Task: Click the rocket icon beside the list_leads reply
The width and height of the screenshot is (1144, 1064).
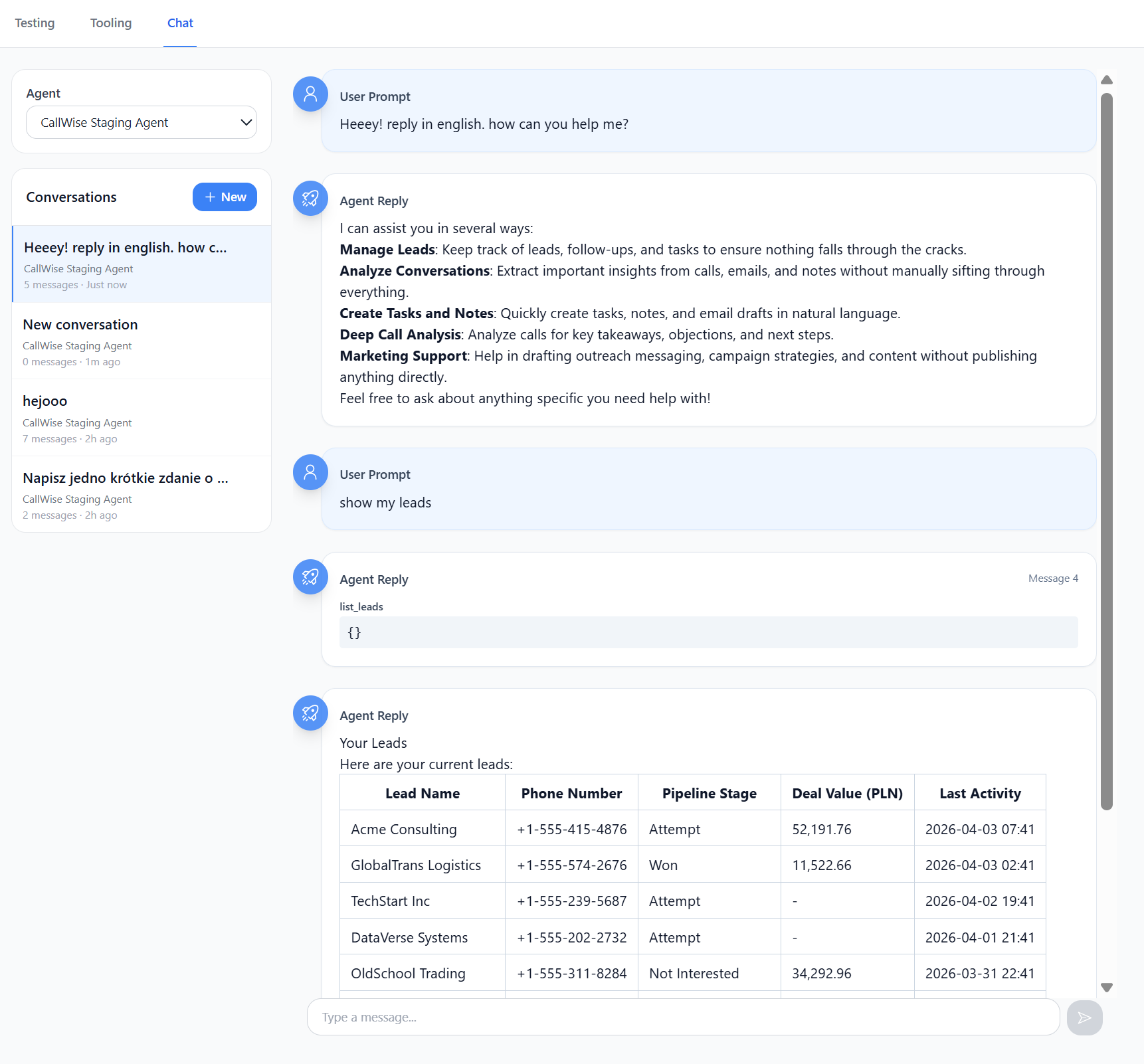Action: [310, 577]
